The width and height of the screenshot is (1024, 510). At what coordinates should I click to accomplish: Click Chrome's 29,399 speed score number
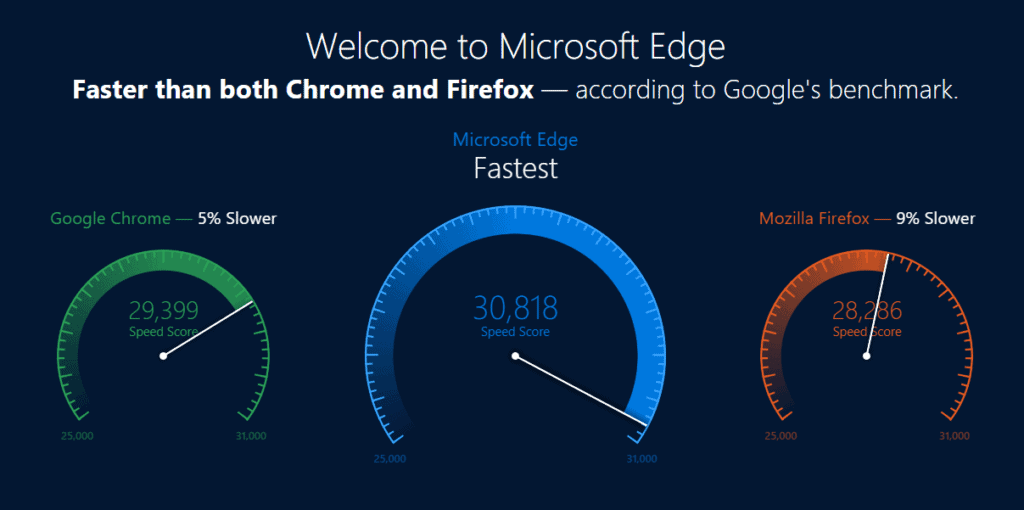[163, 310]
